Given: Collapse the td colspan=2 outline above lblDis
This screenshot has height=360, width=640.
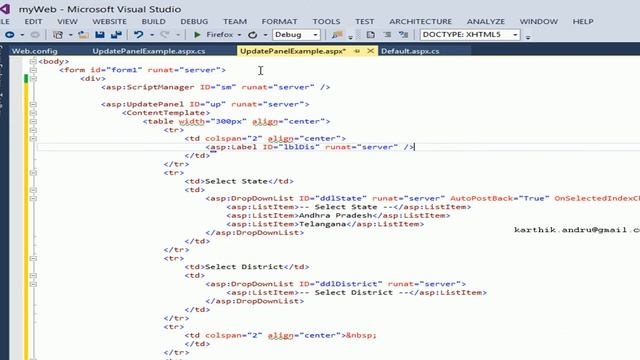Looking at the screenshot, I should click(x=33, y=138).
